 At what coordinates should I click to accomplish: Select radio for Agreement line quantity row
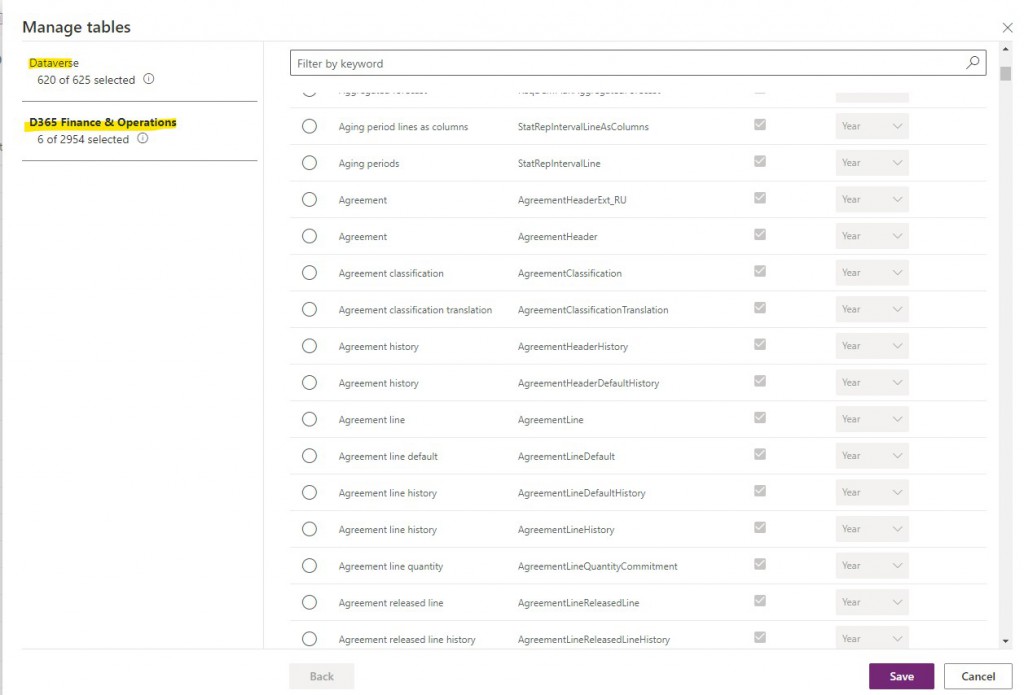coord(310,565)
